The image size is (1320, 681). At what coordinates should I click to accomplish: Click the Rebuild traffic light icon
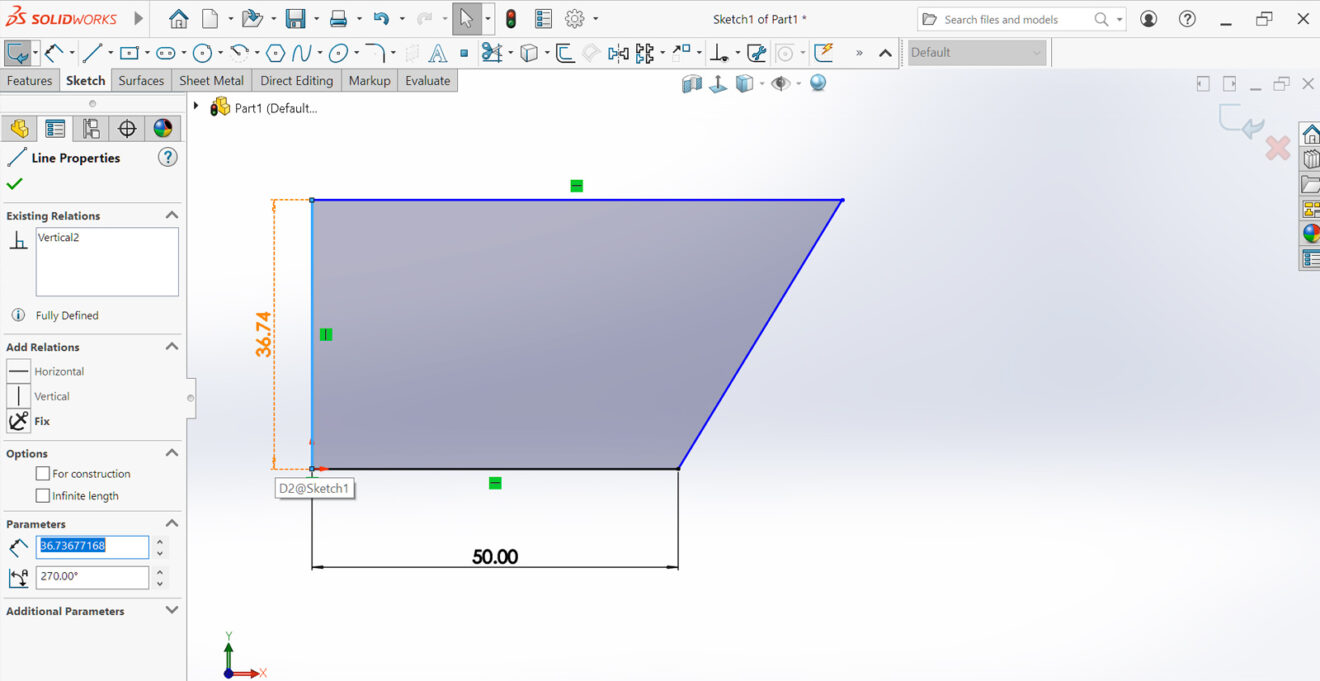[510, 19]
